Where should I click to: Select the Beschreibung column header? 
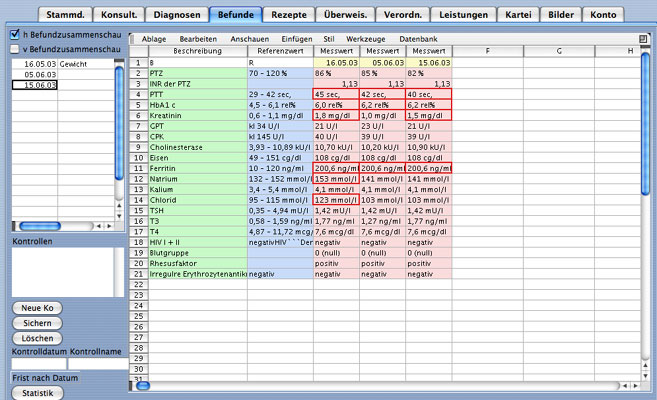(x=198, y=51)
